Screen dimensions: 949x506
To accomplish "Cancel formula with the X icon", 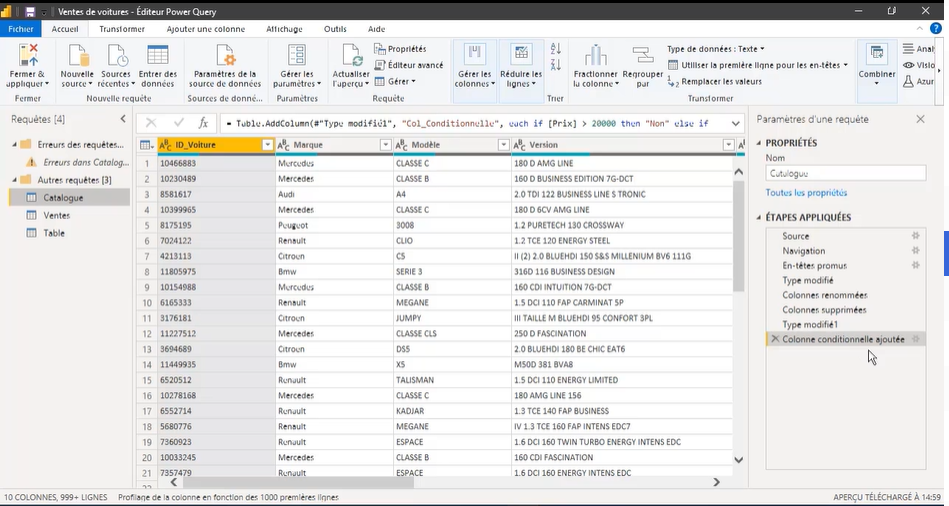I will pyautogui.click(x=151, y=123).
